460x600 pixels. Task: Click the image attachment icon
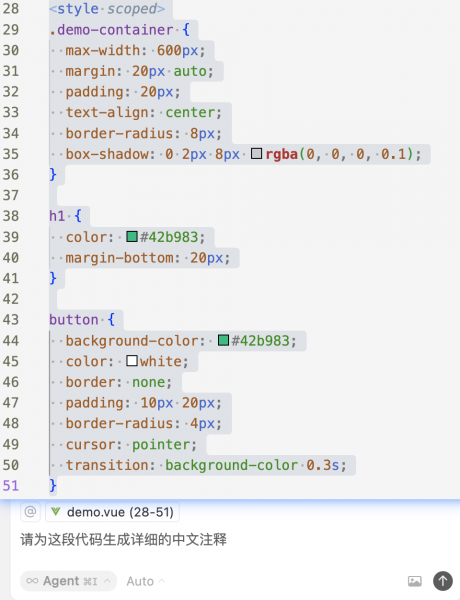(x=415, y=581)
